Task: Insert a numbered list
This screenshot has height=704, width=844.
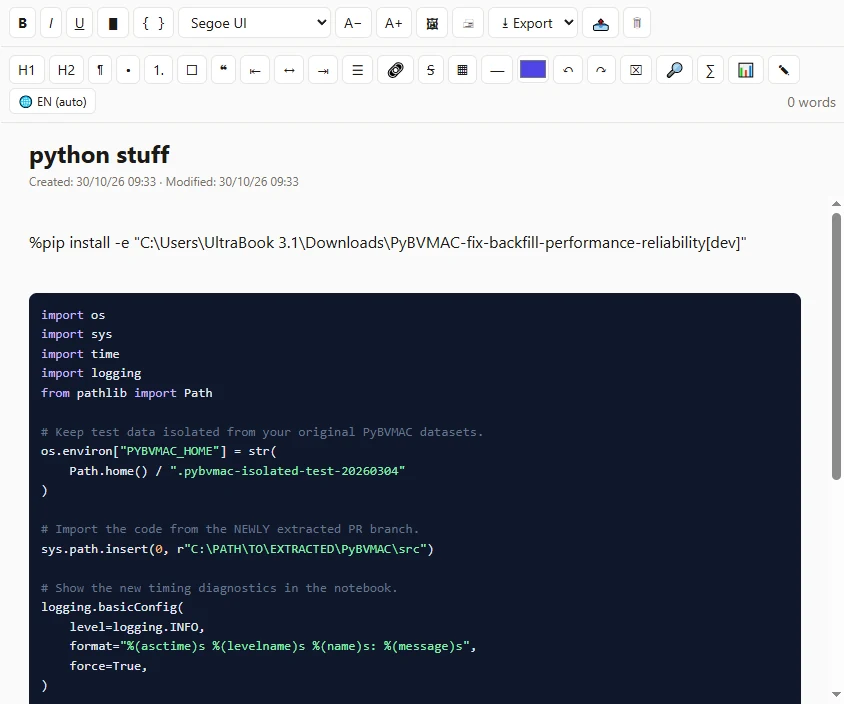Action: click(158, 70)
